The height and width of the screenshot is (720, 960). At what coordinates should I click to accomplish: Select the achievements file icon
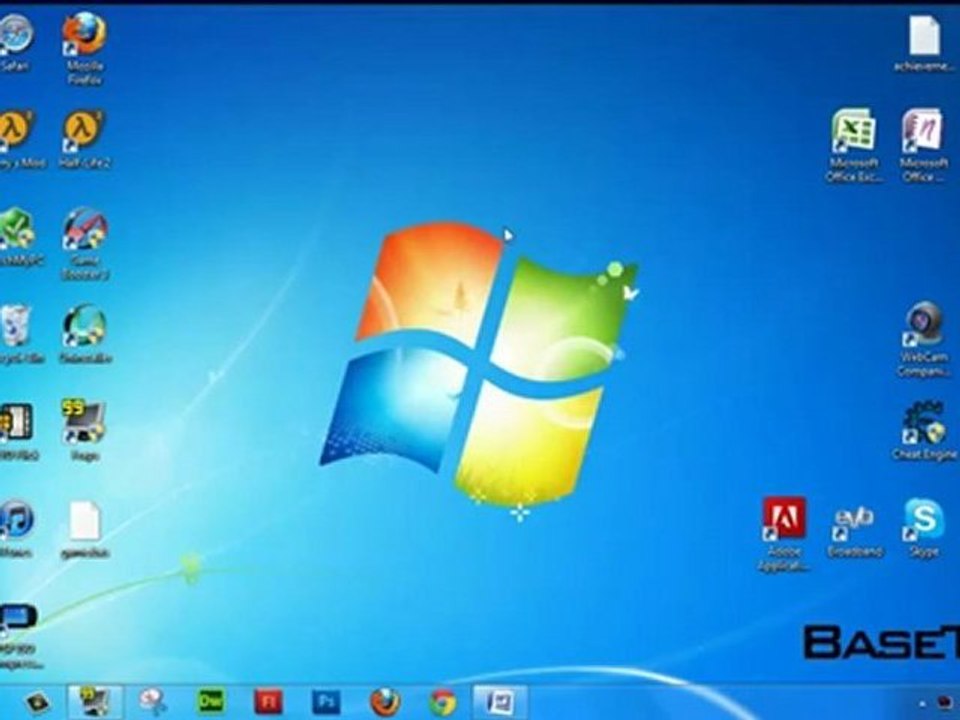click(924, 44)
